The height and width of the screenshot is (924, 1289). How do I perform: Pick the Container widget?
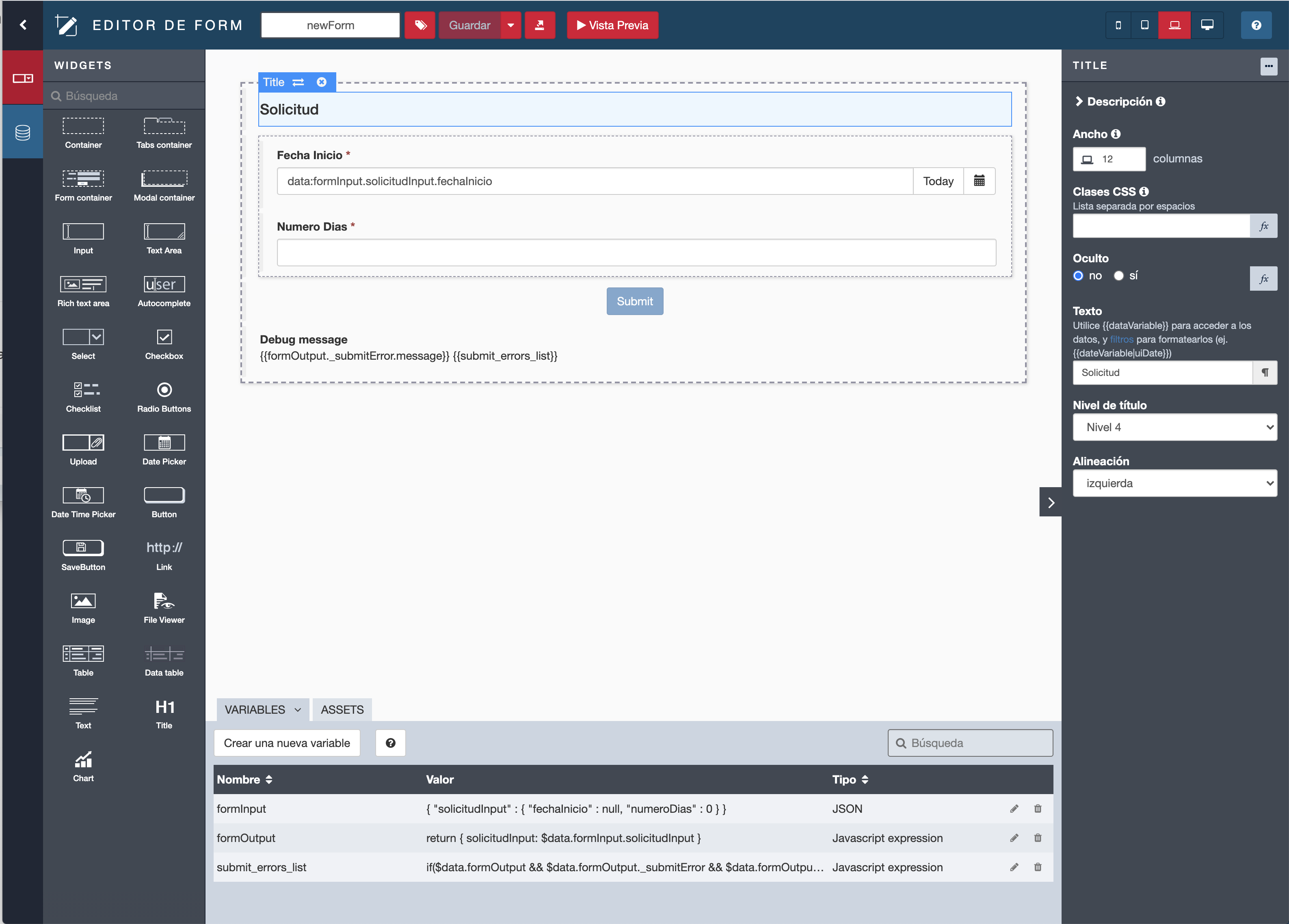tap(83, 134)
